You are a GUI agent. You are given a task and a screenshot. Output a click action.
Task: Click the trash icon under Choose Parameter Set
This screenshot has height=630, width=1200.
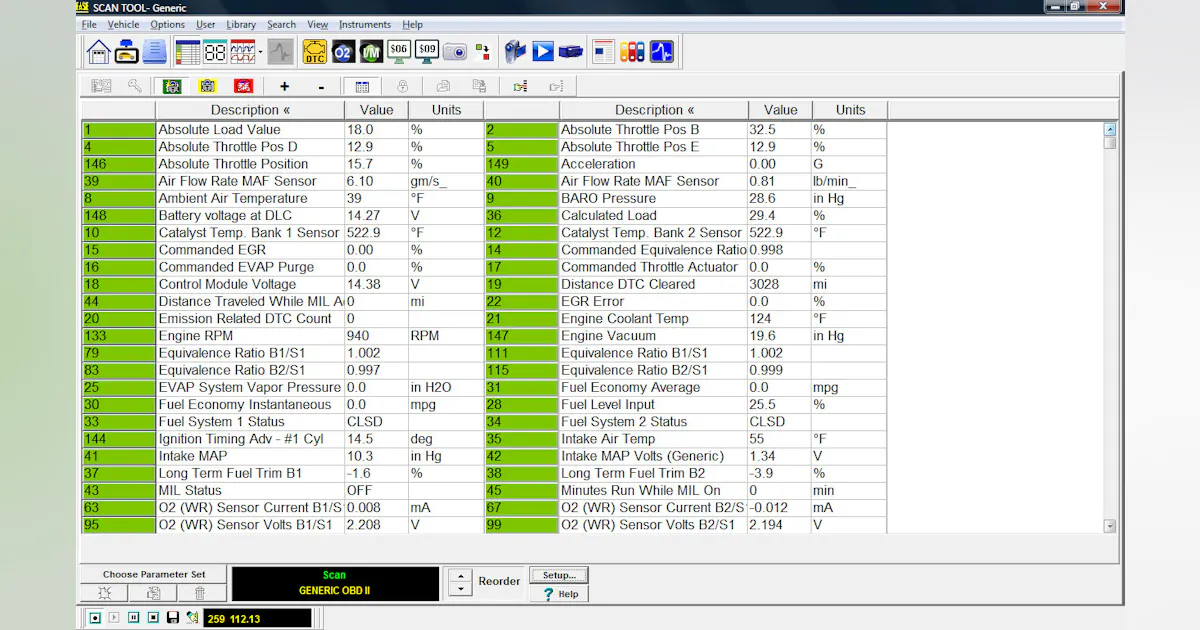200,593
